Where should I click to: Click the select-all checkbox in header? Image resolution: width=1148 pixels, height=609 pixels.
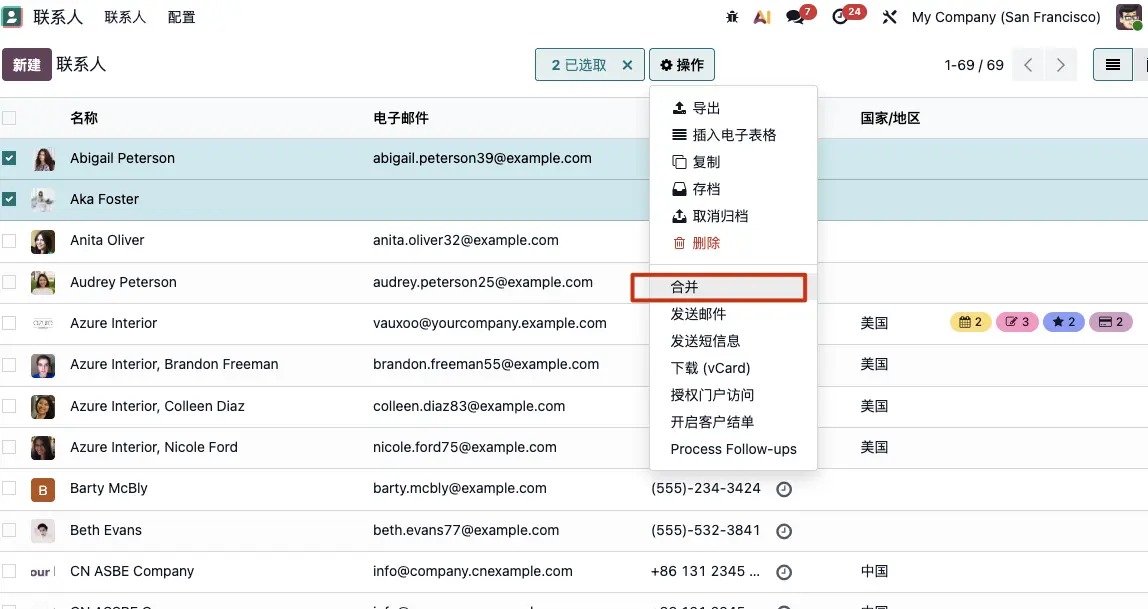coord(10,117)
